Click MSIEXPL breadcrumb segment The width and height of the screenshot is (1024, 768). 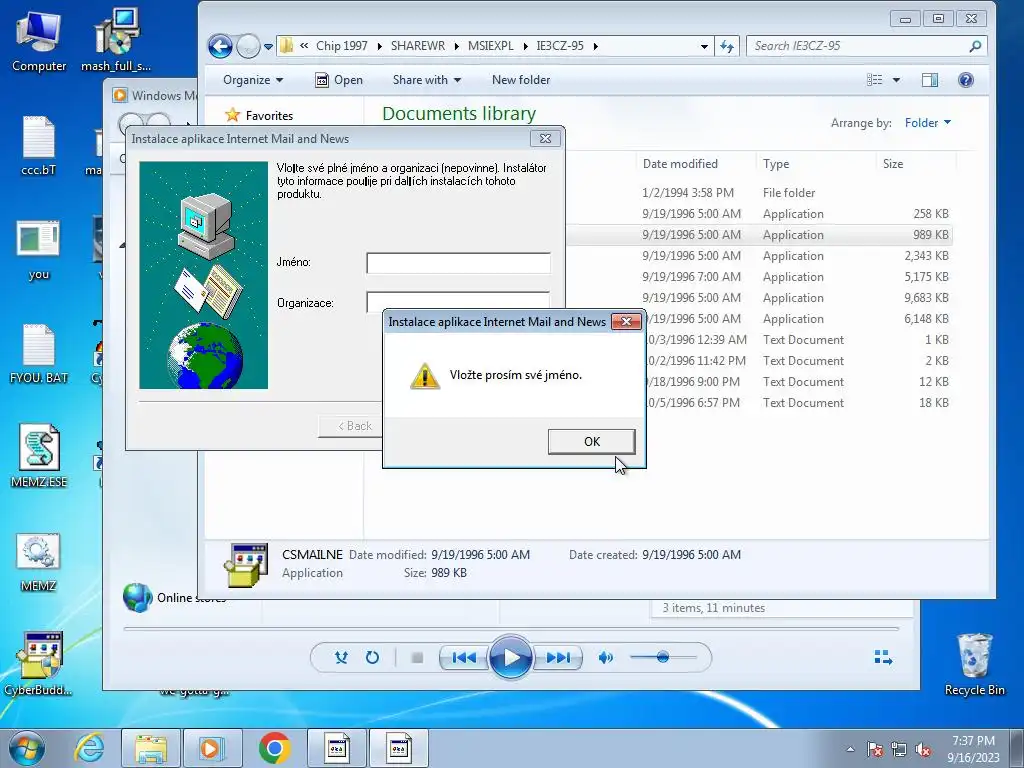[490, 46]
